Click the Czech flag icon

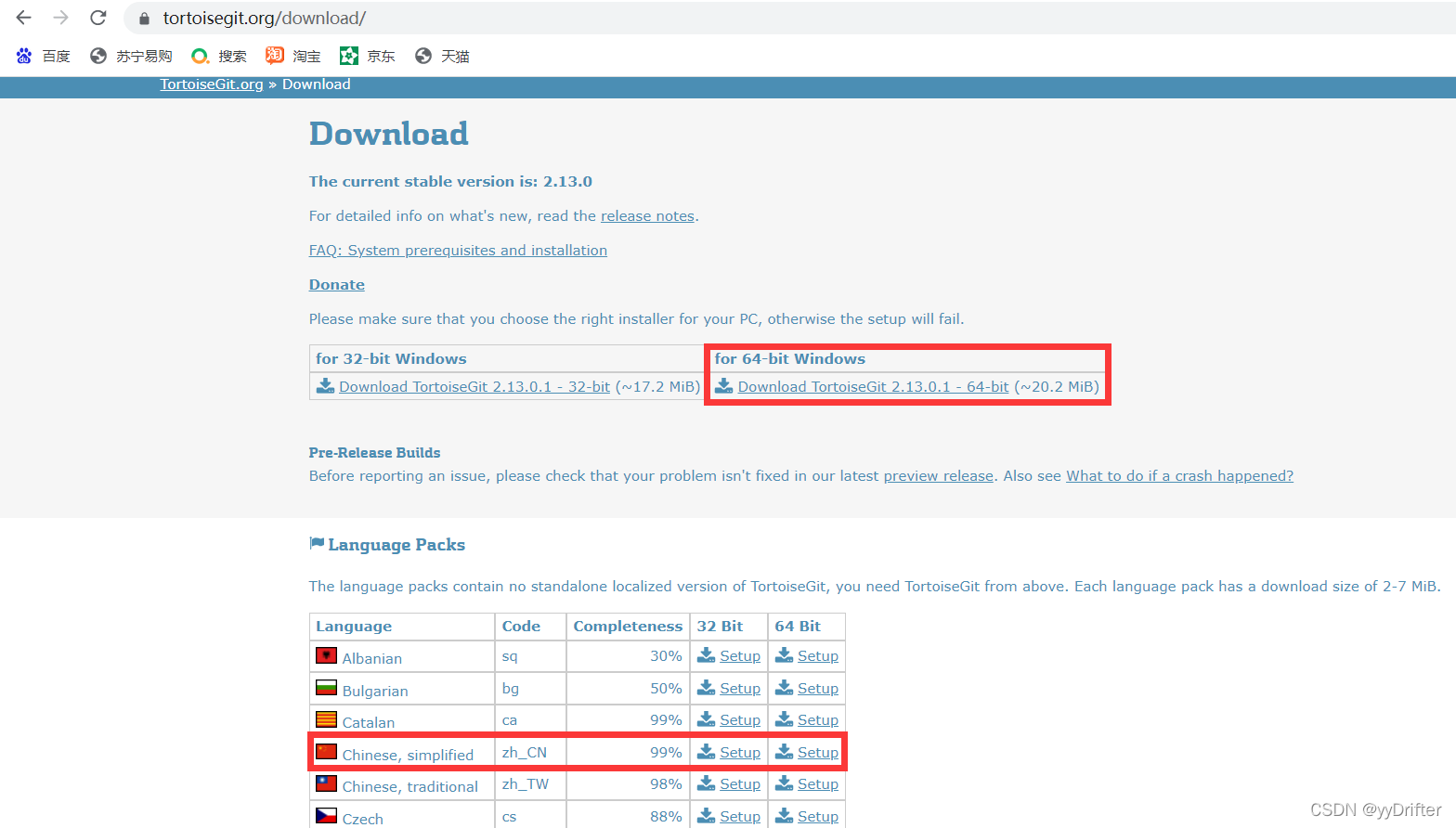coord(326,815)
